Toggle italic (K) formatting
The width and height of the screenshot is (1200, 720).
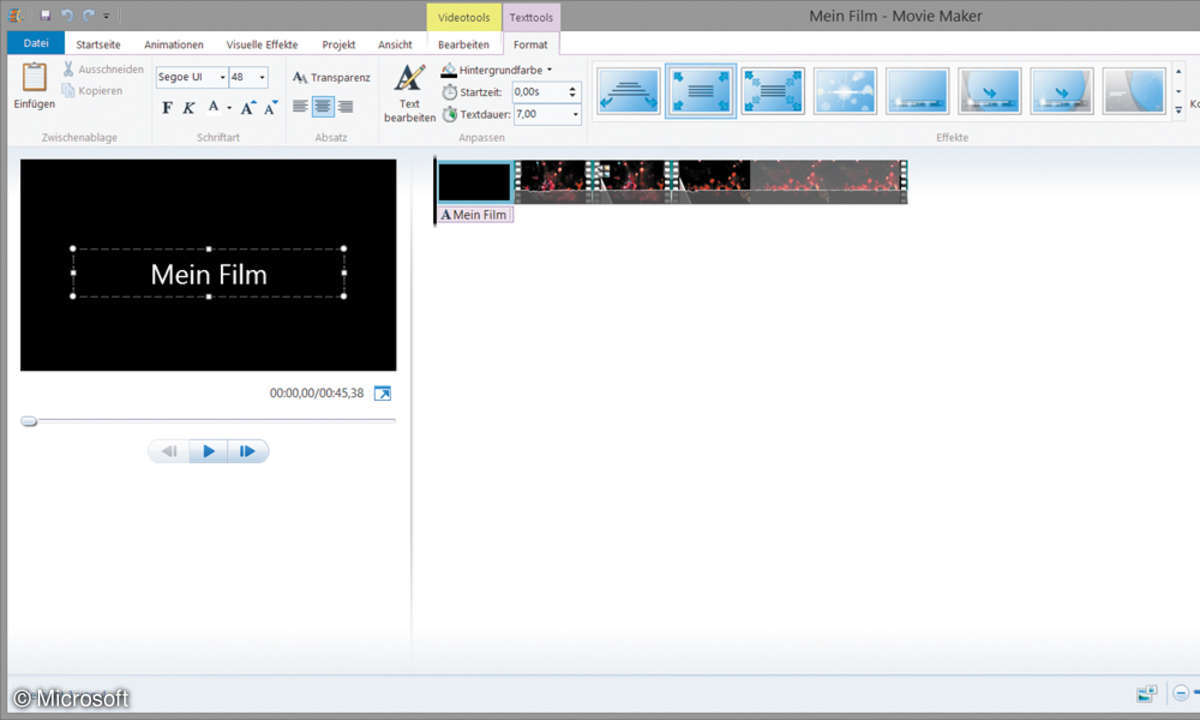tap(188, 108)
